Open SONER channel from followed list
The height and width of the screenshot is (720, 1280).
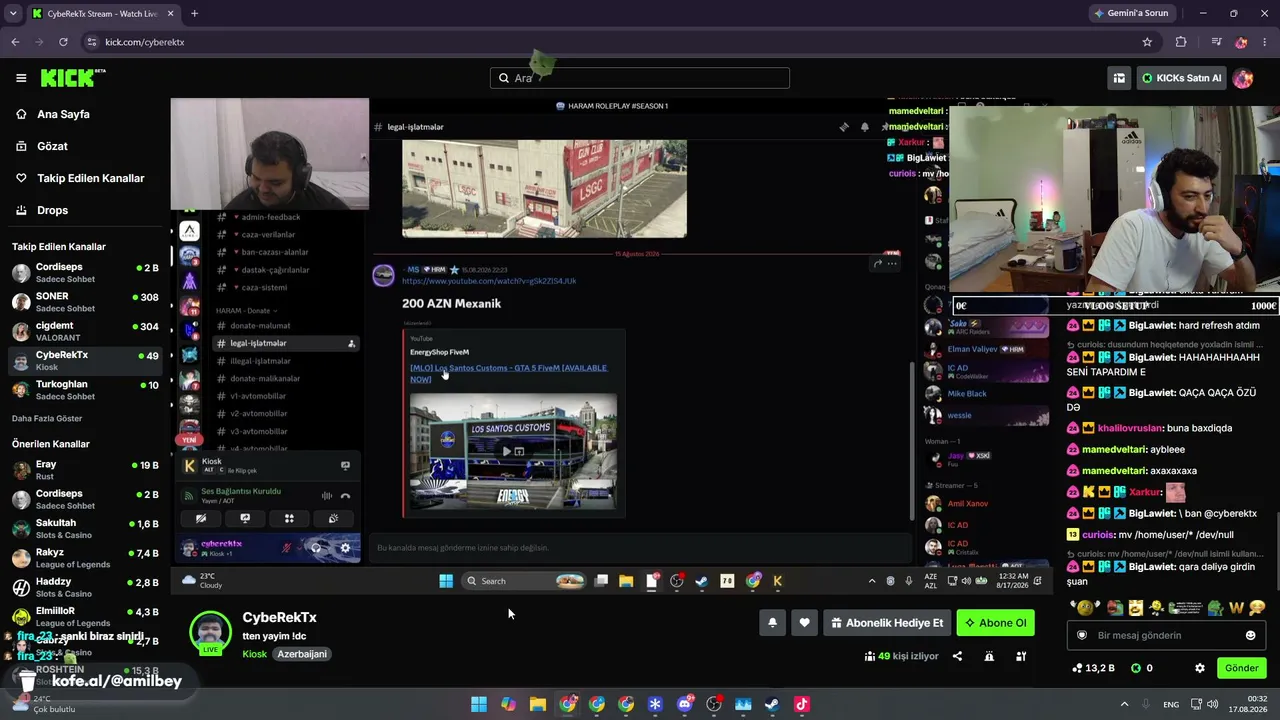85,302
